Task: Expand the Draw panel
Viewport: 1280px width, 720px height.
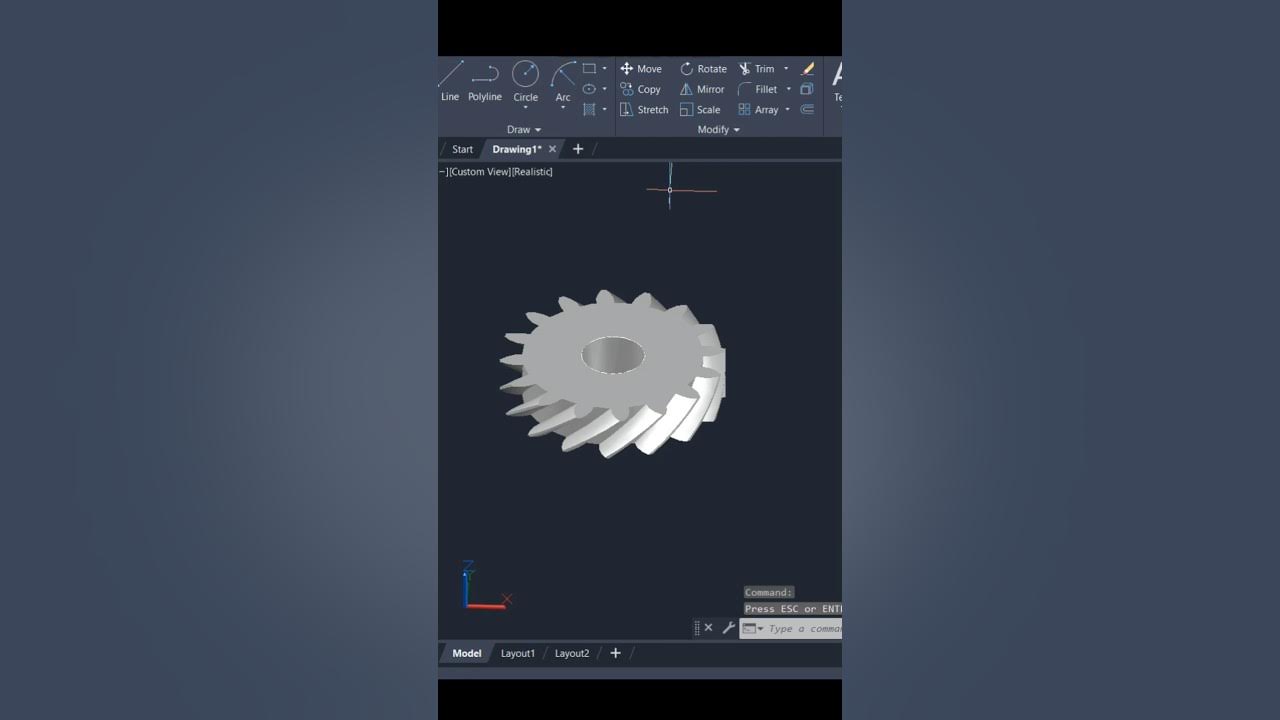Action: point(524,130)
